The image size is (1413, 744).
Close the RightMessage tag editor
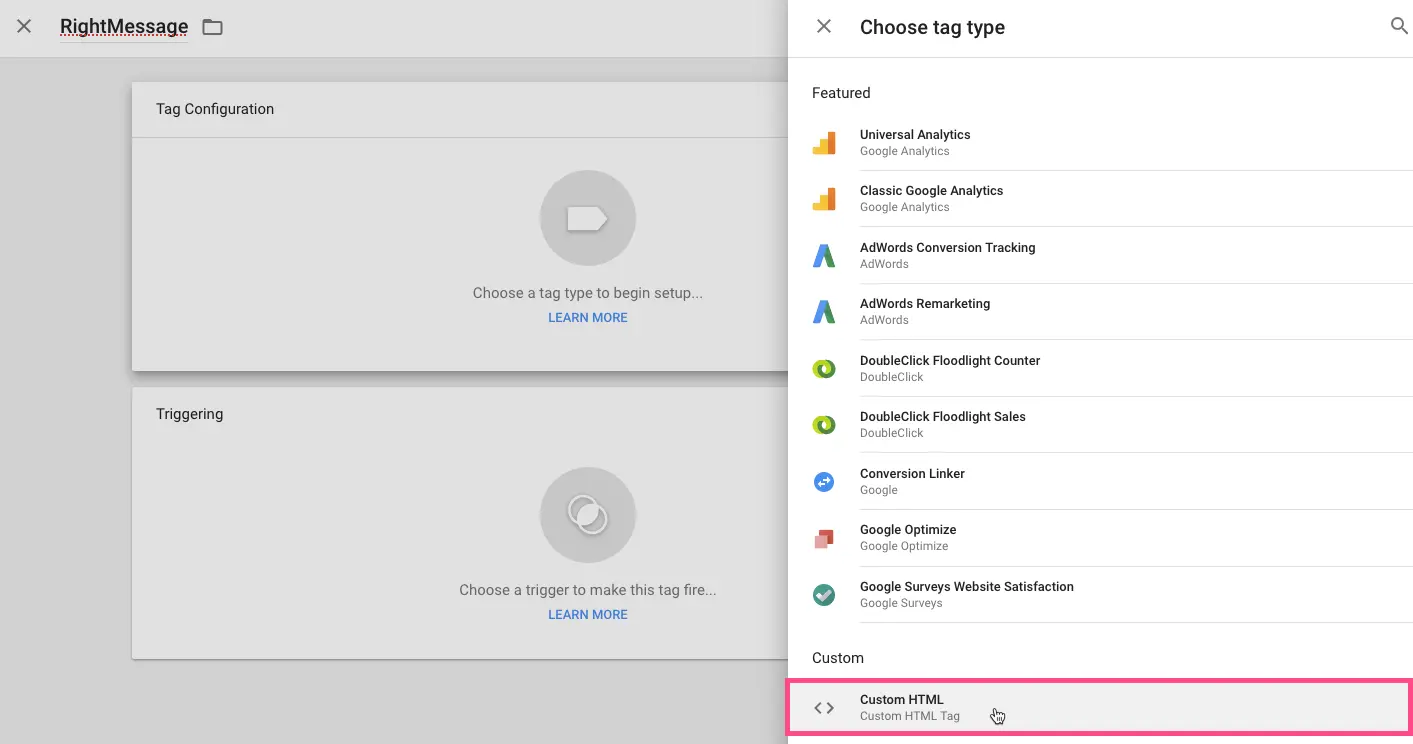pos(24,27)
